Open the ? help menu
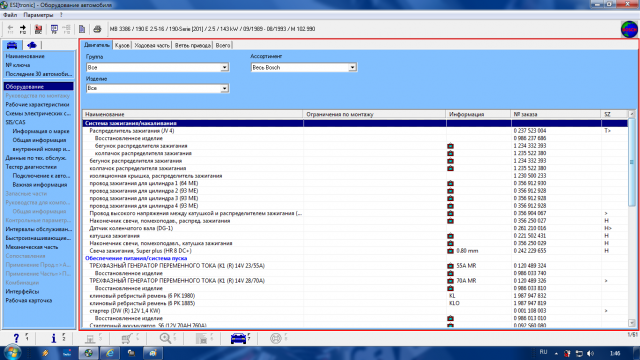This screenshot has height=360, width=640. (61, 15)
